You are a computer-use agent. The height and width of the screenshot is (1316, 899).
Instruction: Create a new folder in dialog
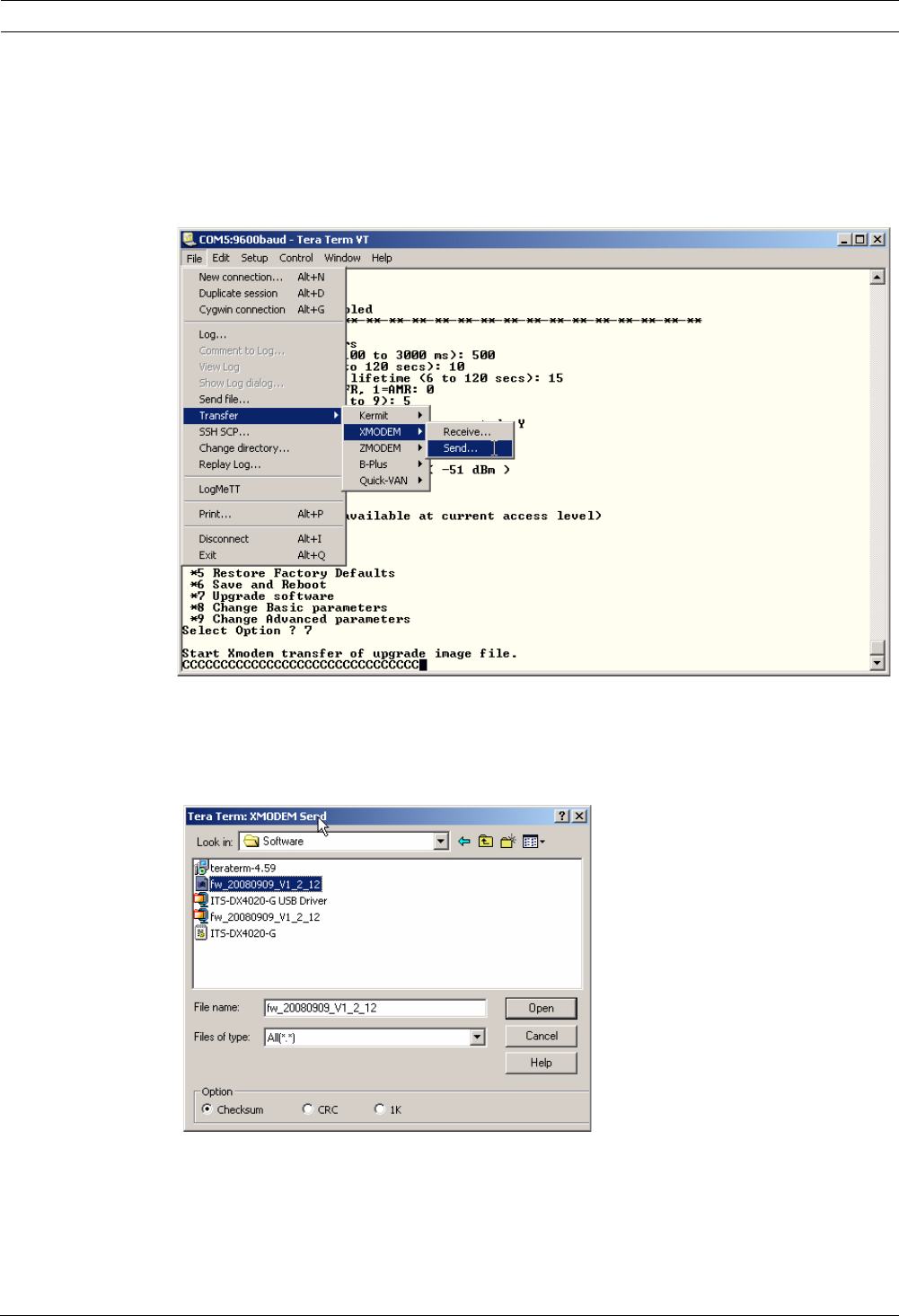pos(508,842)
